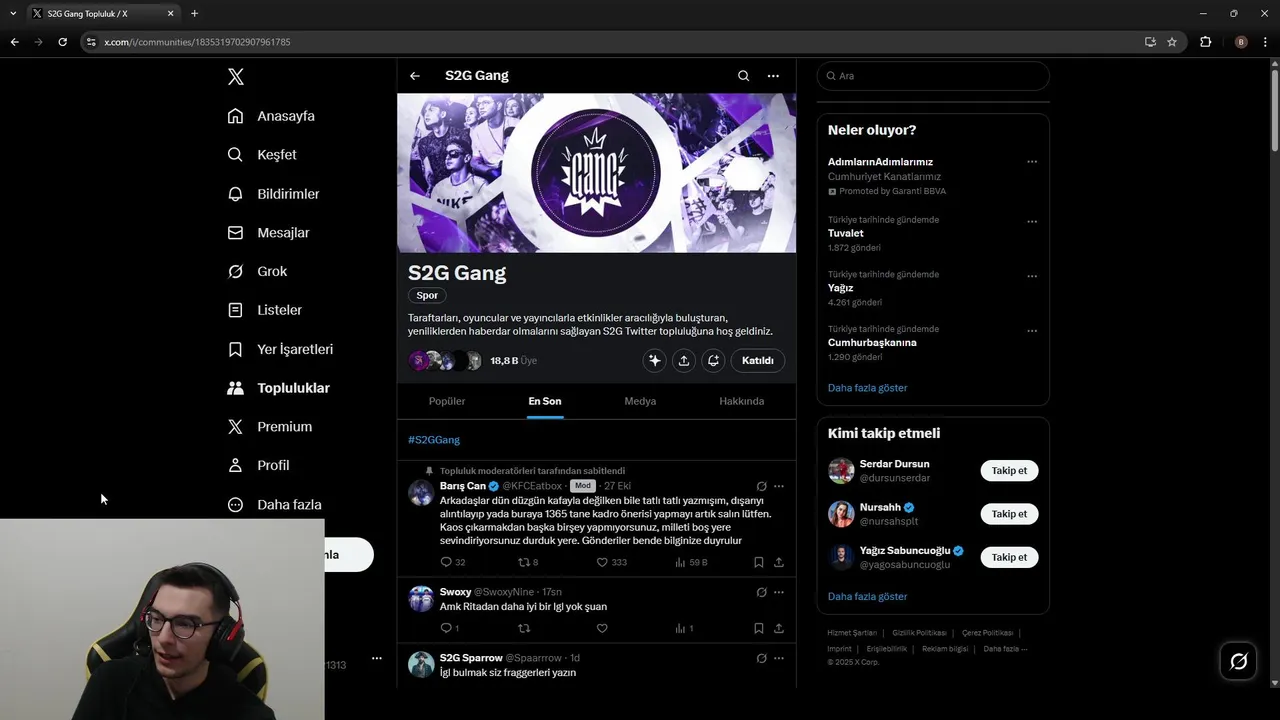Search within S2G Gang community
Image resolution: width=1280 pixels, height=720 pixels.
(743, 76)
